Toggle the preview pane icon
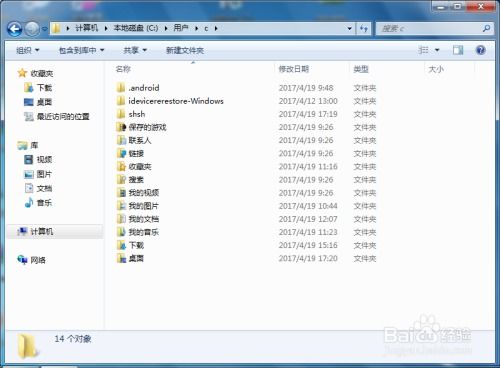Viewport: 500px width, 368px height. pyautogui.click(x=458, y=50)
